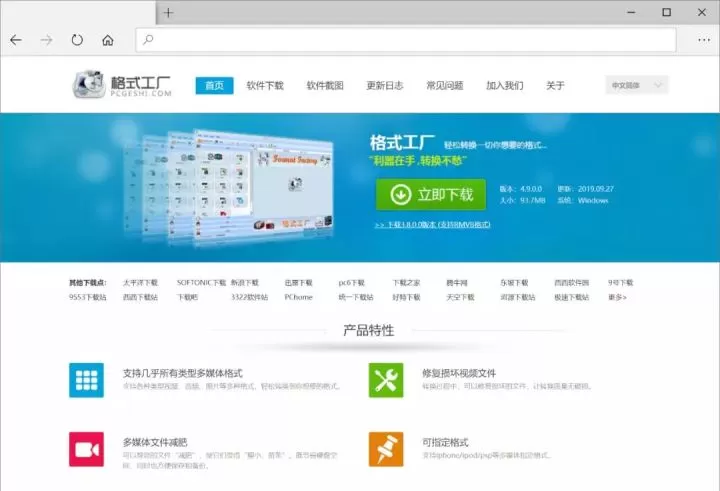The height and width of the screenshot is (491, 720).
Task: Open the 太平洋下载 mirror link
Action: tap(140, 282)
